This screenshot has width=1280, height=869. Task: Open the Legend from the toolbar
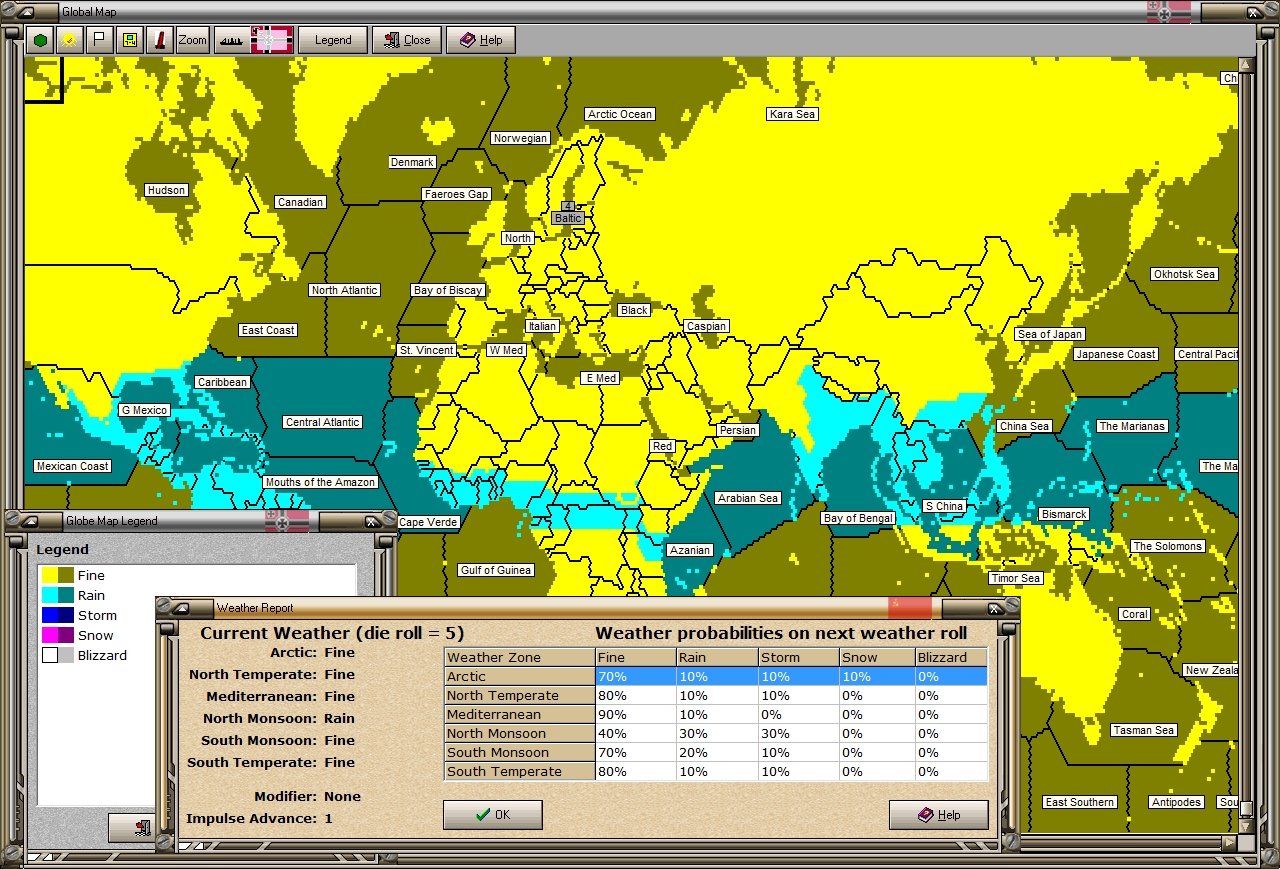[x=333, y=40]
